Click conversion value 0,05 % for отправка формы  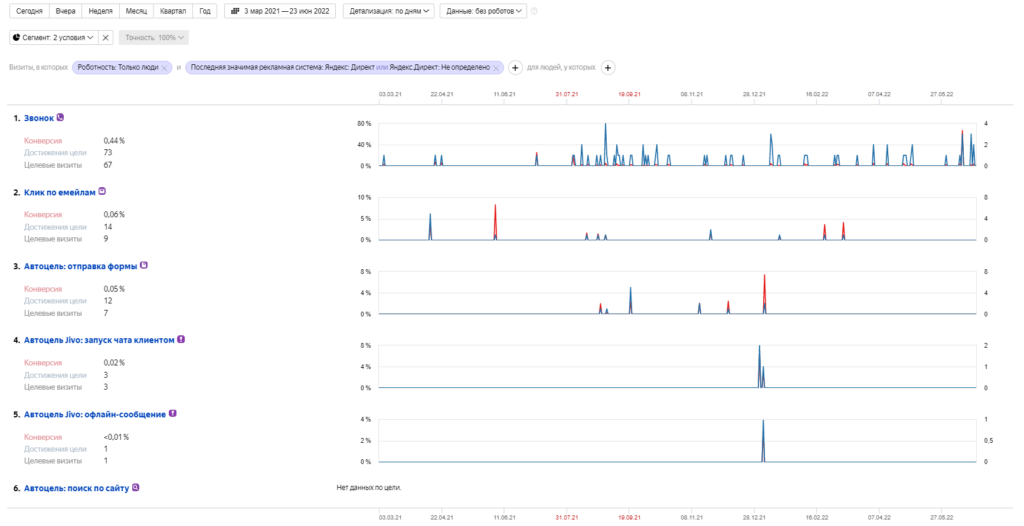tap(114, 289)
